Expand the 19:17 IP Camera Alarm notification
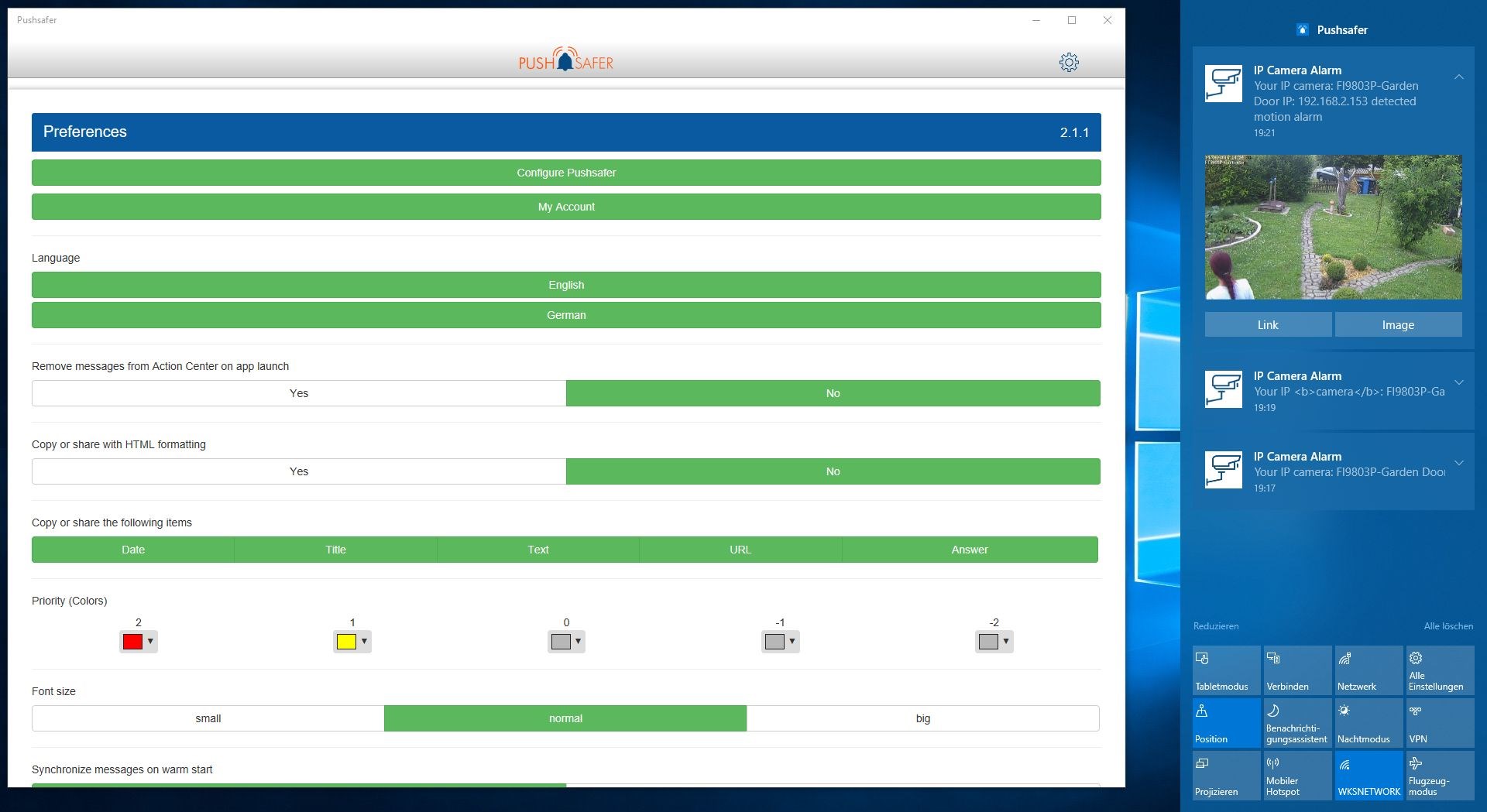1487x812 pixels. 1459,463
